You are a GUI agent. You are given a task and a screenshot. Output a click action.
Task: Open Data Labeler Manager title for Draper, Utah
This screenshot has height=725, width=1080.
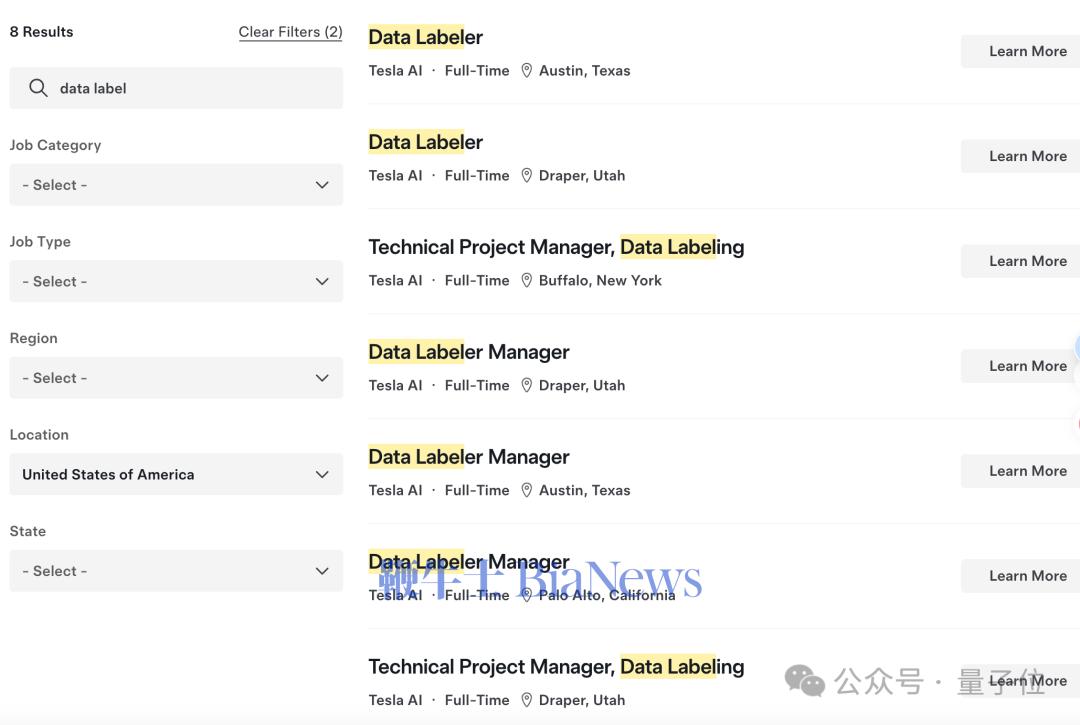(x=469, y=353)
